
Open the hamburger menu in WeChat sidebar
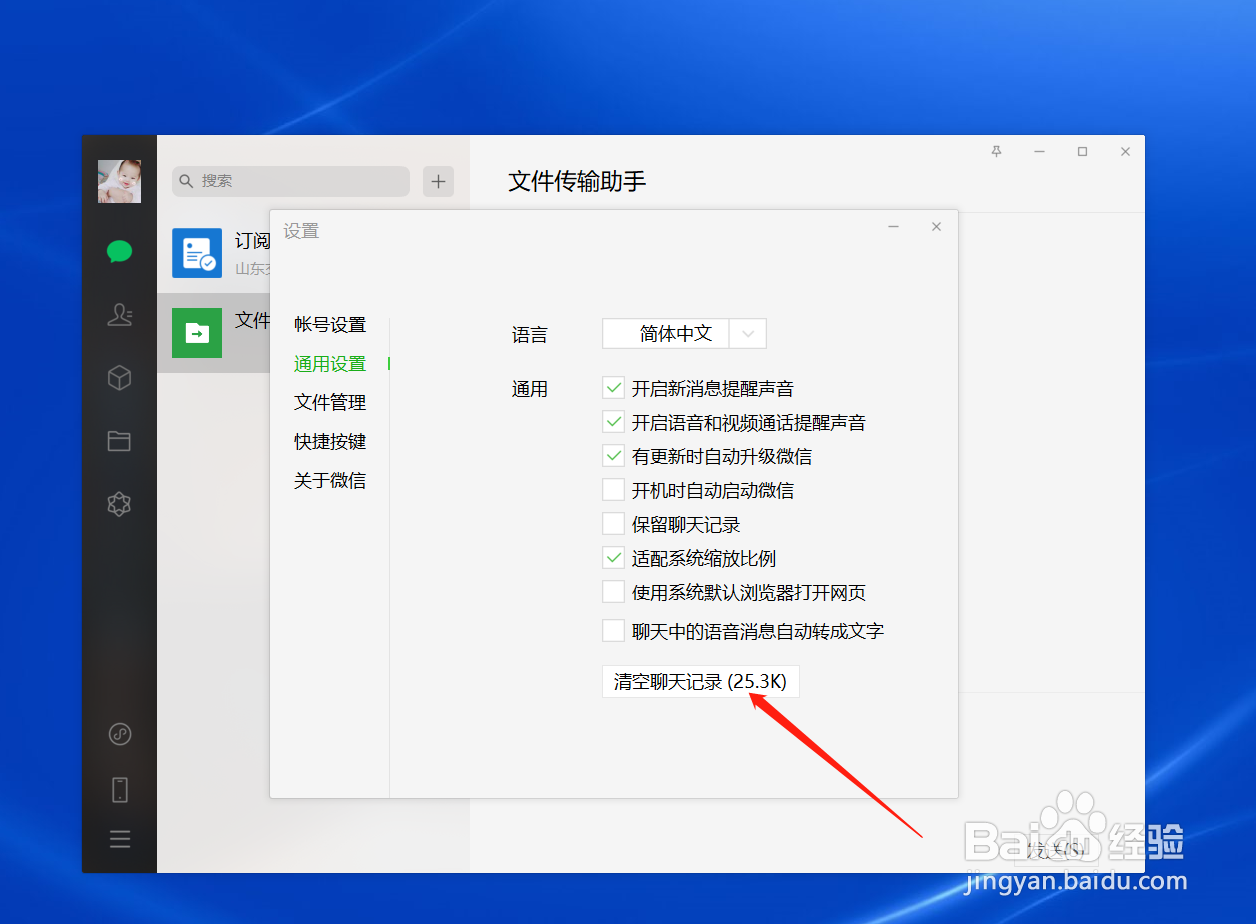120,839
